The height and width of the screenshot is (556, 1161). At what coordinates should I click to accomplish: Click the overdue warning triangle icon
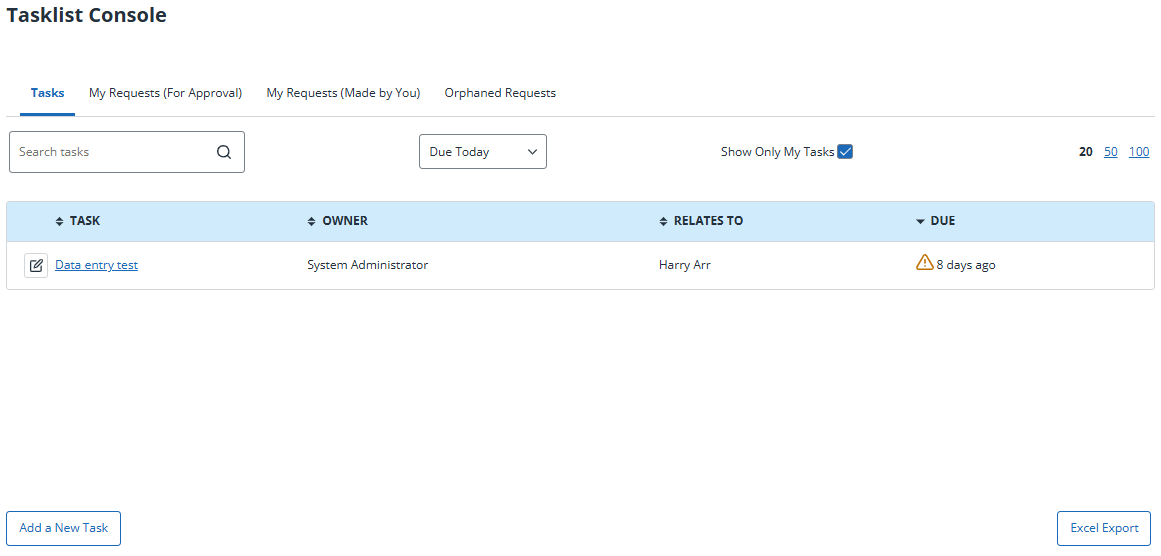(924, 262)
